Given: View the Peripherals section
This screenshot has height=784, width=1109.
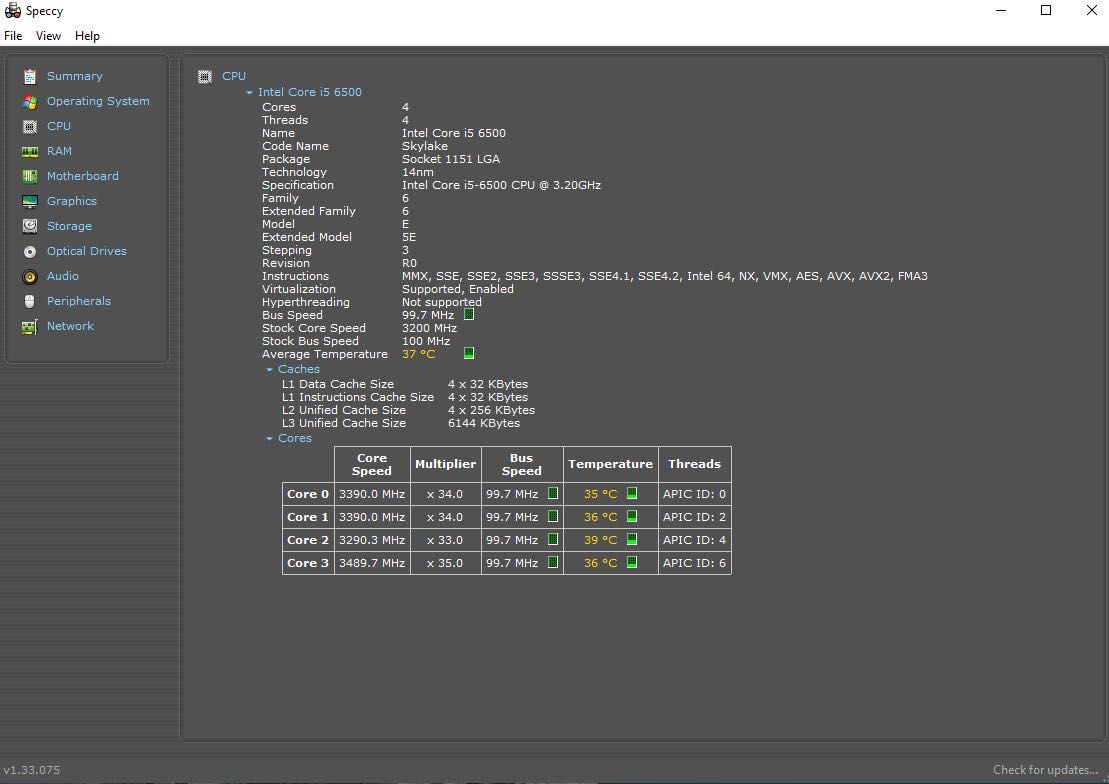Looking at the screenshot, I should coord(79,301).
